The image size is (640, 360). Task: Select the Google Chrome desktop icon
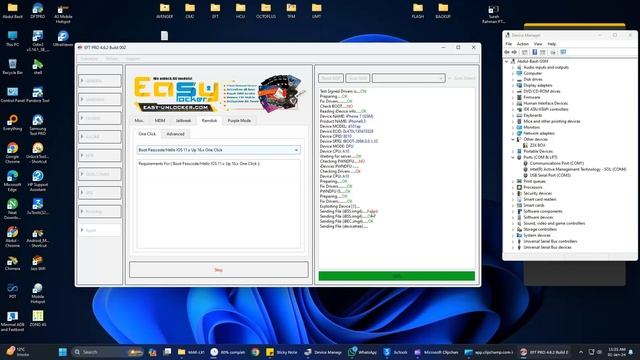(x=12, y=153)
